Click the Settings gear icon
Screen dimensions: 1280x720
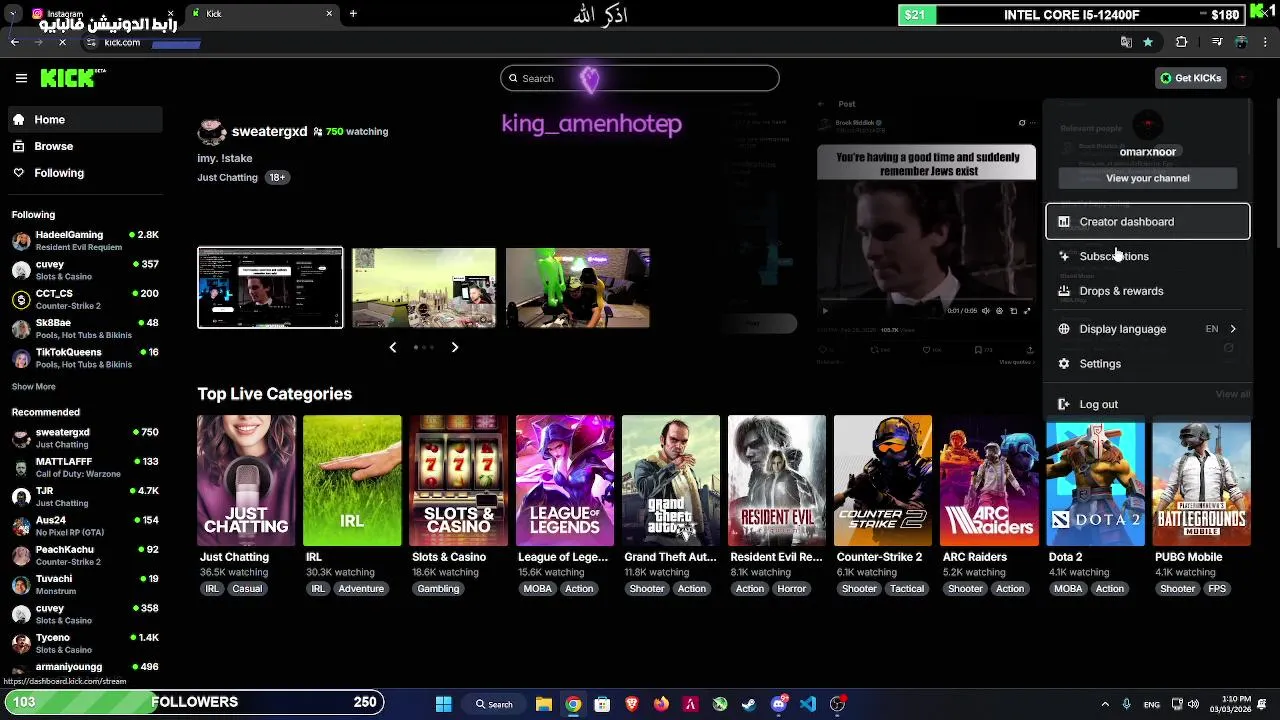tap(1064, 364)
